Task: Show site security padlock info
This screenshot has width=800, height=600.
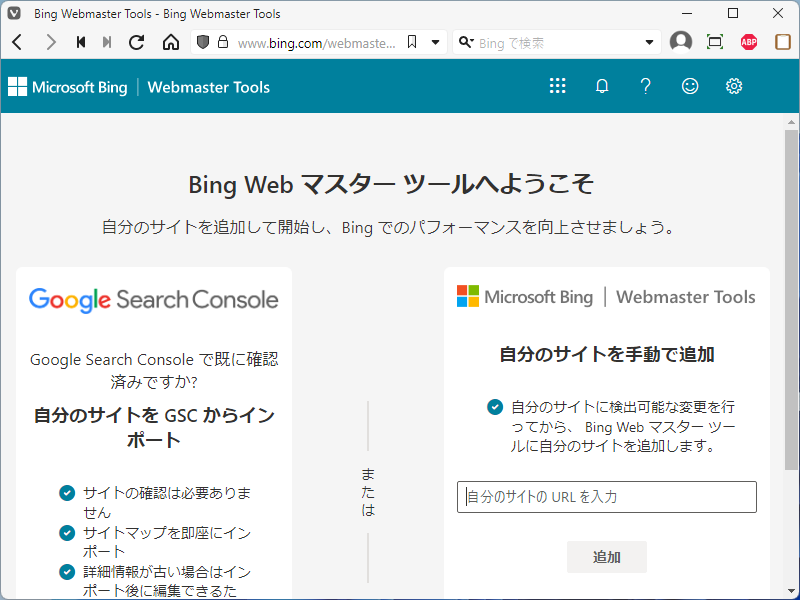Action: (223, 42)
